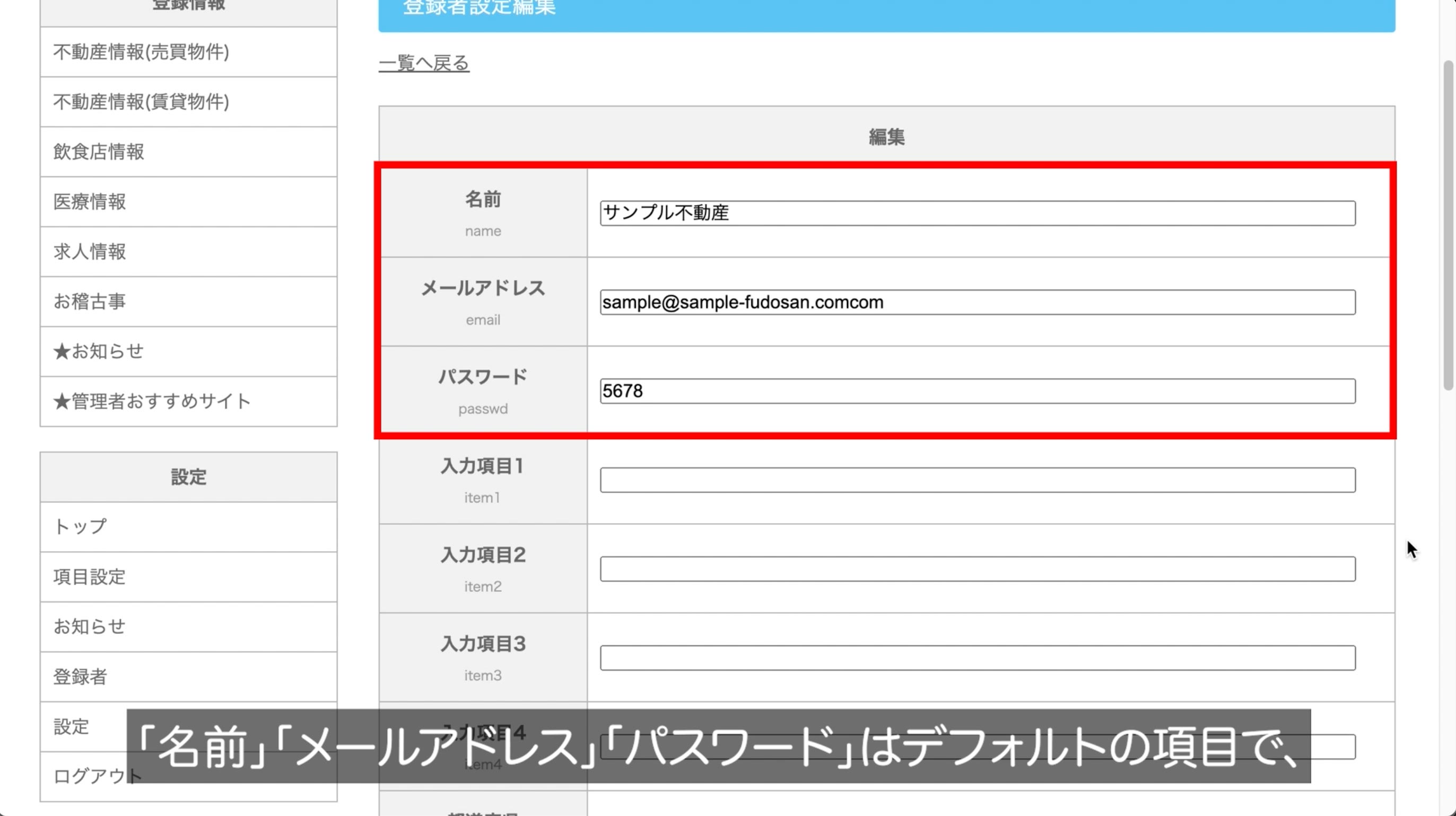The width and height of the screenshot is (1456, 816).
Task: Click the 入力項目3 text field
Action: pyautogui.click(x=977, y=658)
